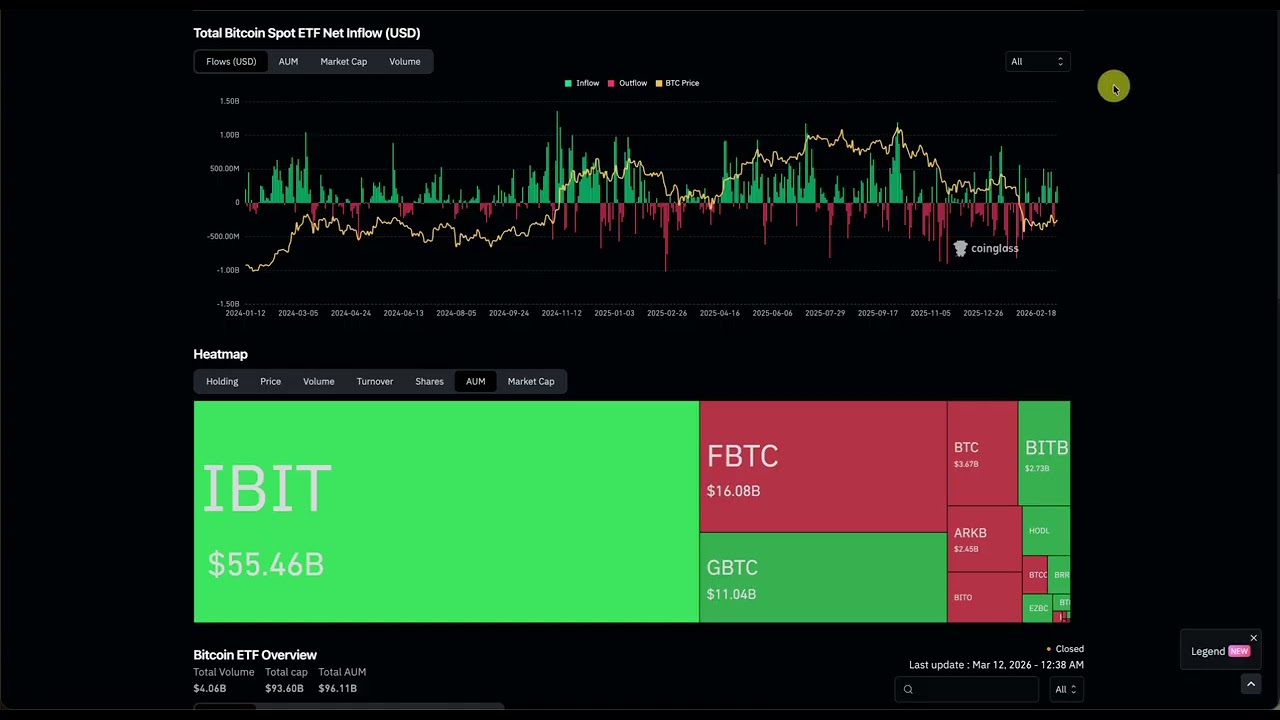
Task: Click the scroll-to-top arrow button
Action: pos(1250,684)
